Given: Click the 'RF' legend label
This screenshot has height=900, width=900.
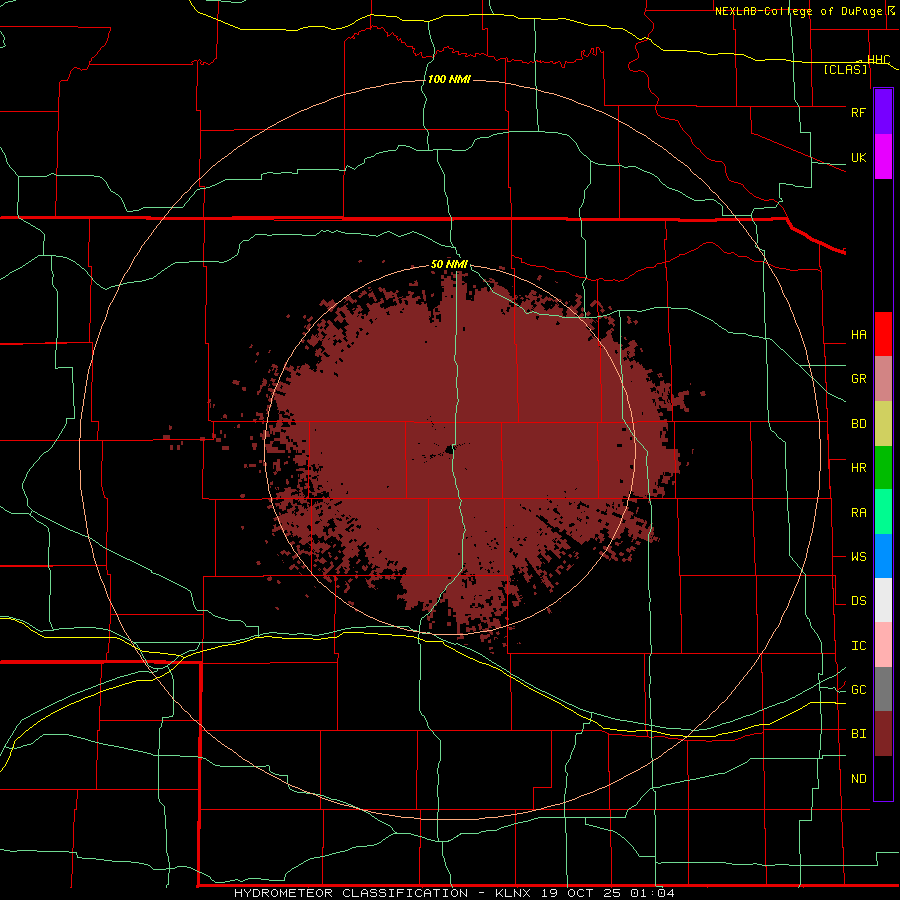Looking at the screenshot, I should pyautogui.click(x=859, y=112).
